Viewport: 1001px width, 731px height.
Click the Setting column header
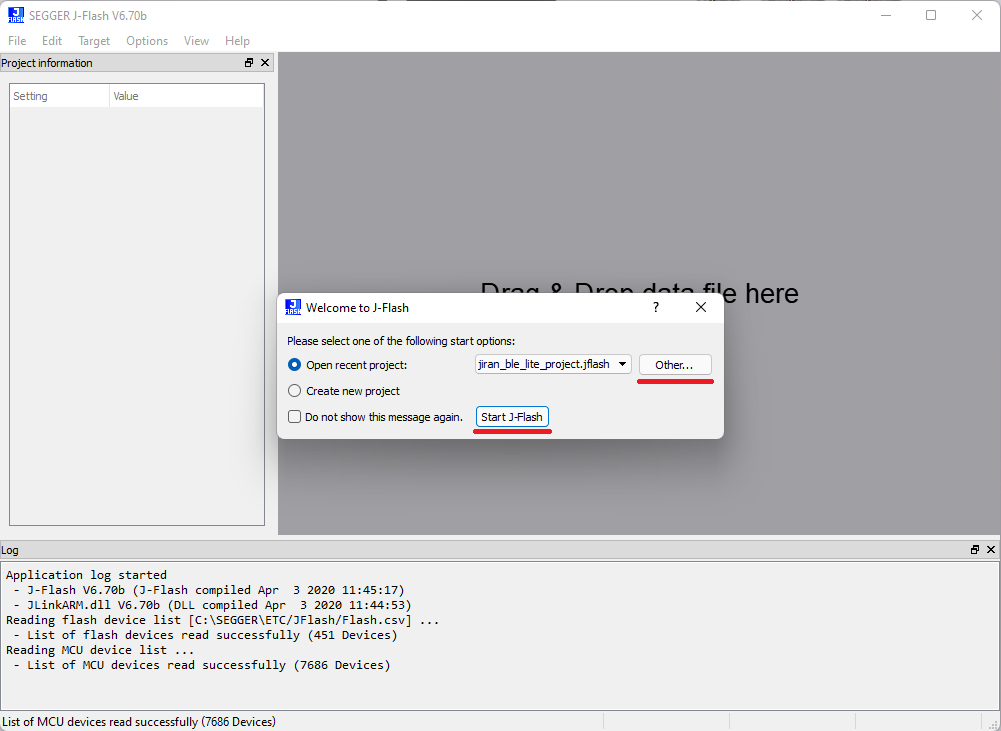pyautogui.click(x=60, y=96)
